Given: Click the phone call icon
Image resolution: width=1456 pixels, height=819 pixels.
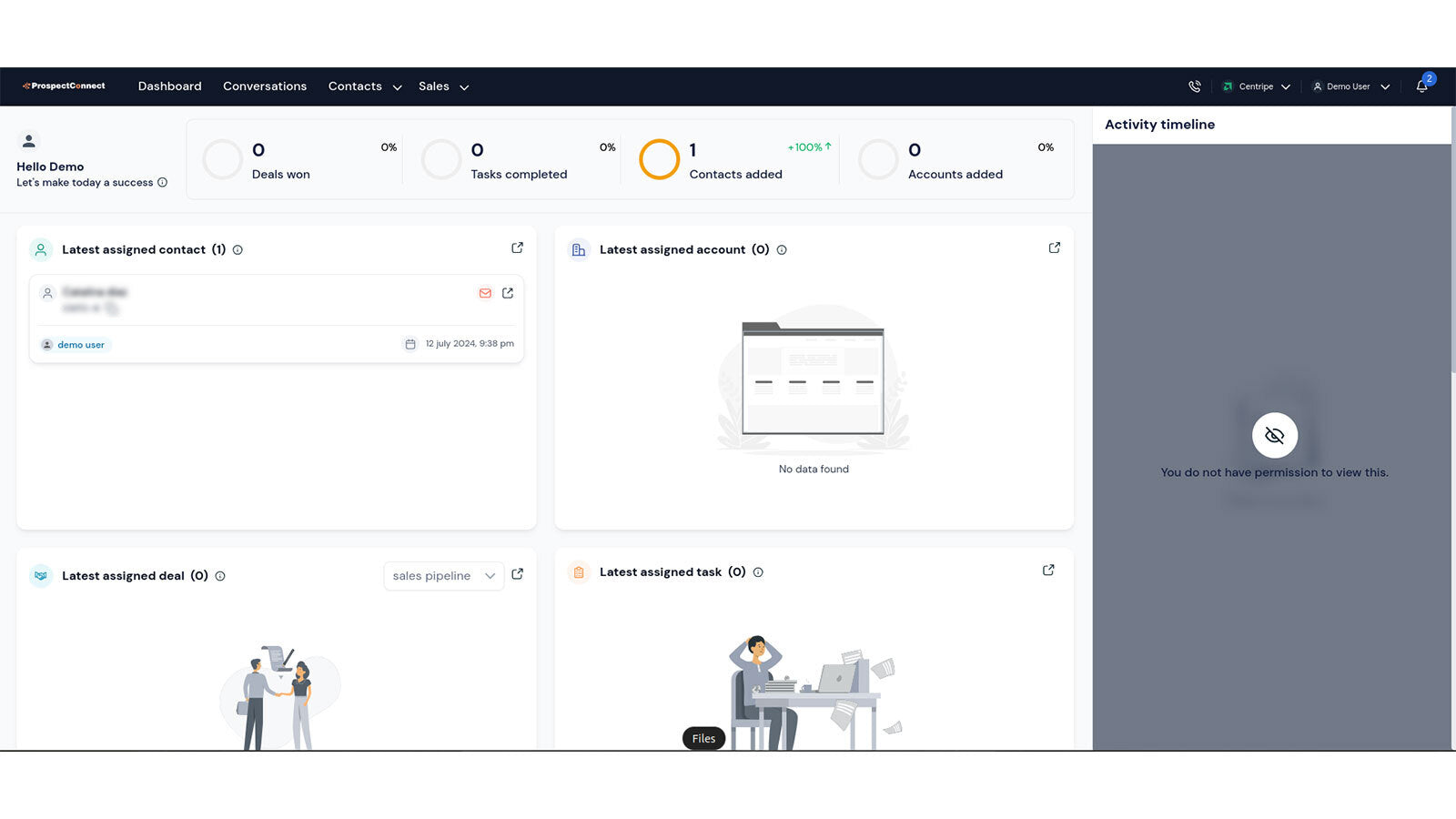Looking at the screenshot, I should [1195, 86].
